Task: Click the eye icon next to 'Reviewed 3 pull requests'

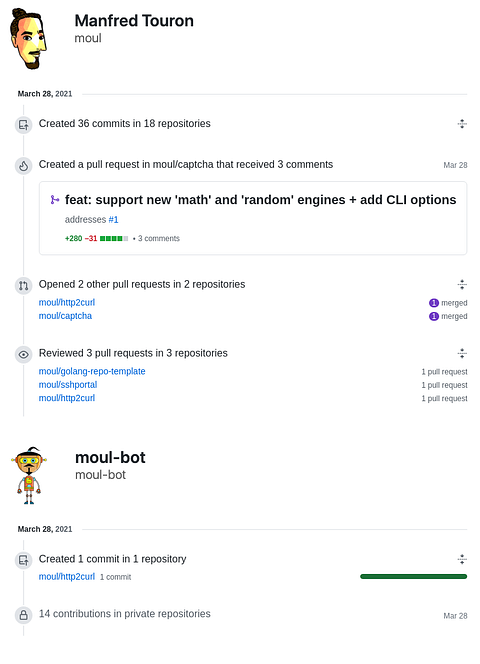Action: click(24, 354)
